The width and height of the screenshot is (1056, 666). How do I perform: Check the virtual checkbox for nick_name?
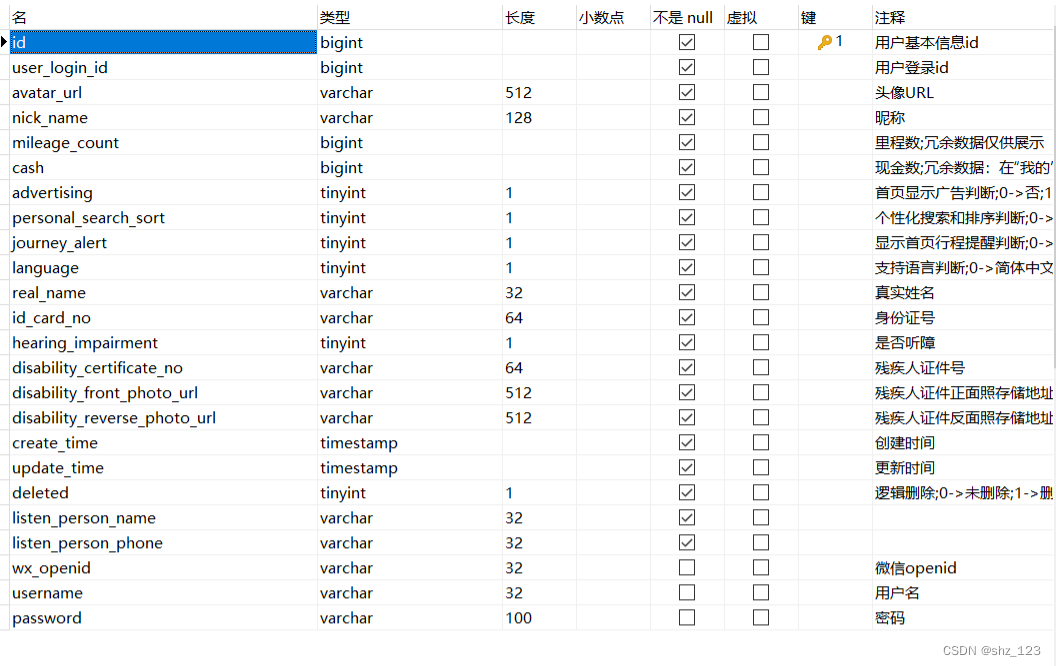[x=761, y=117]
